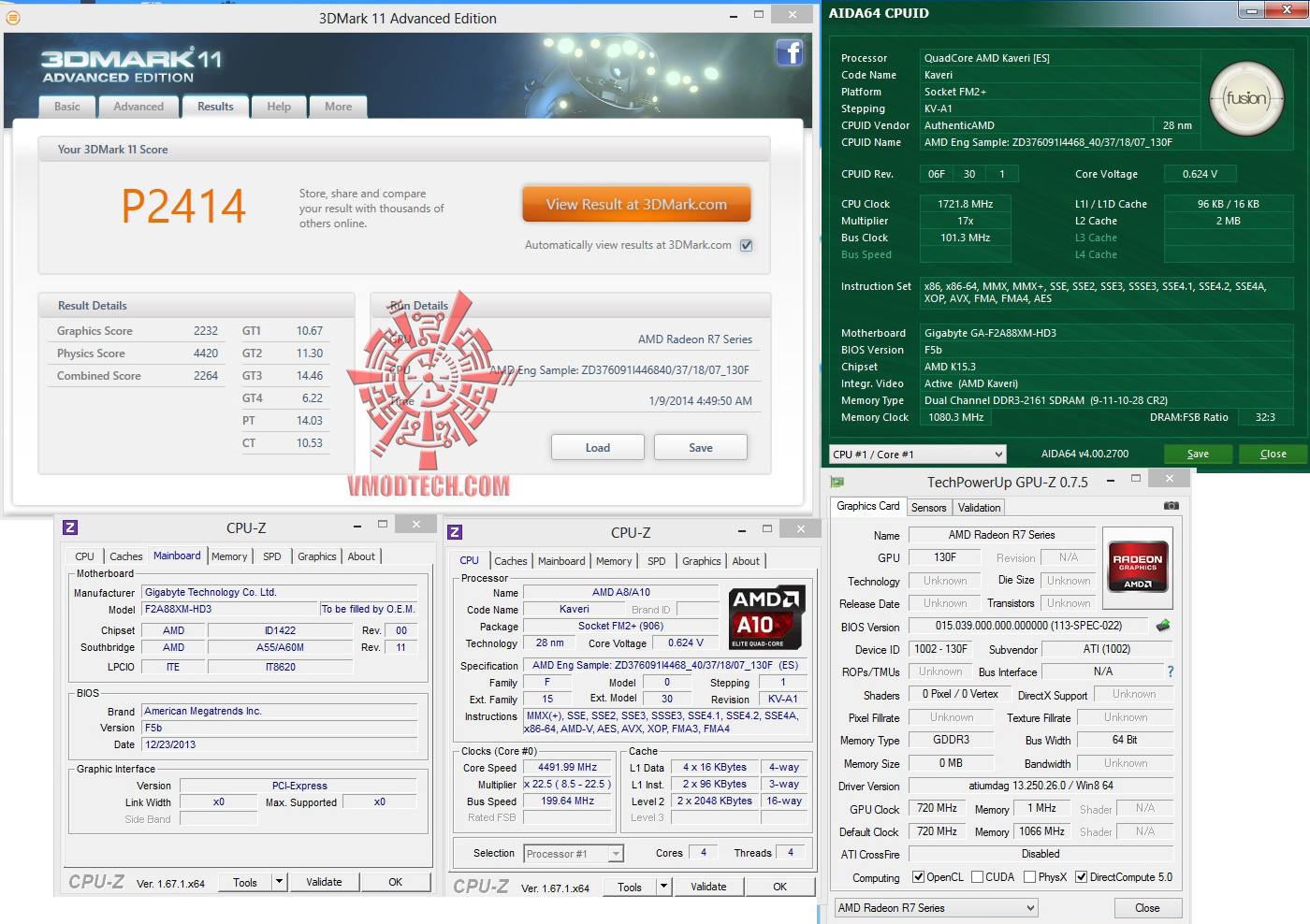Click the GPU-Z Driver Version field
Screen dimensions: 1310x924
pyautogui.click(x=1041, y=786)
